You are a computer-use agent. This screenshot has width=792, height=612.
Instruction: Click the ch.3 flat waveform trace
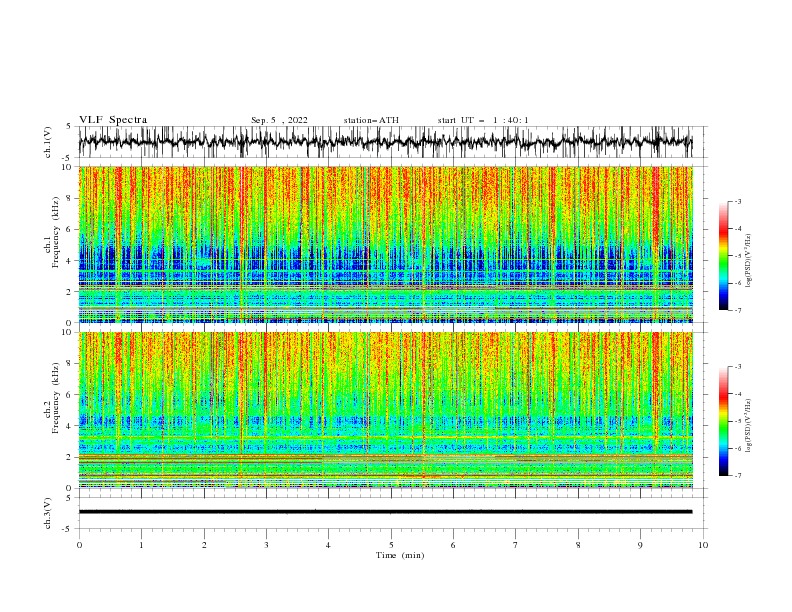[x=385, y=512]
